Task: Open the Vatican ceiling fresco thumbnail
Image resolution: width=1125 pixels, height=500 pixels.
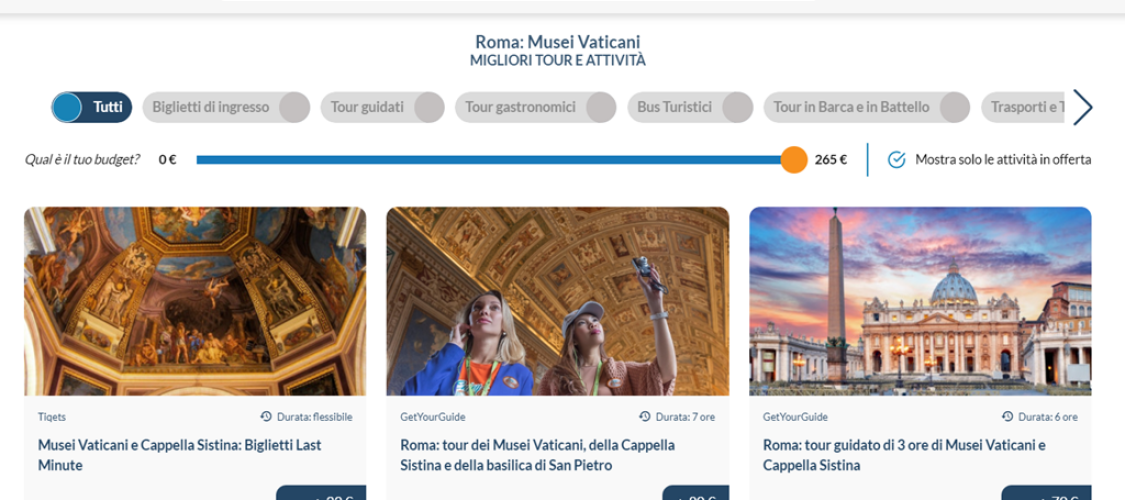Action: tap(195, 301)
